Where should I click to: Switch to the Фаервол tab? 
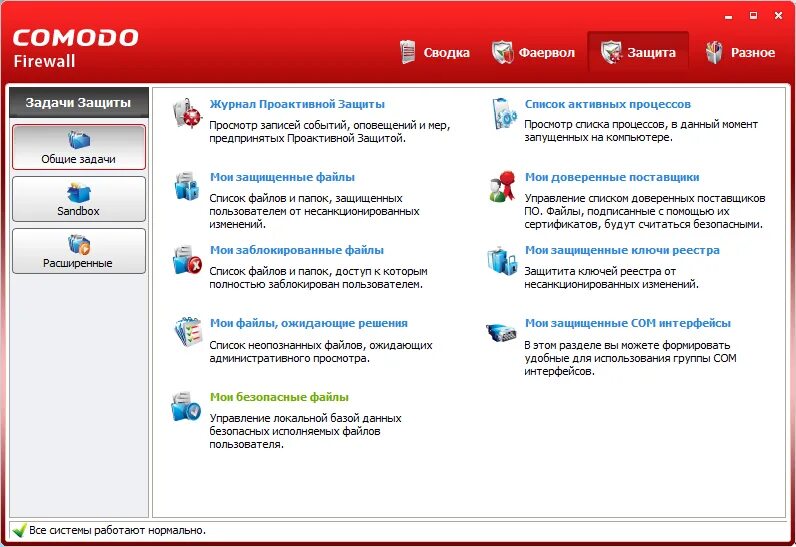(534, 52)
